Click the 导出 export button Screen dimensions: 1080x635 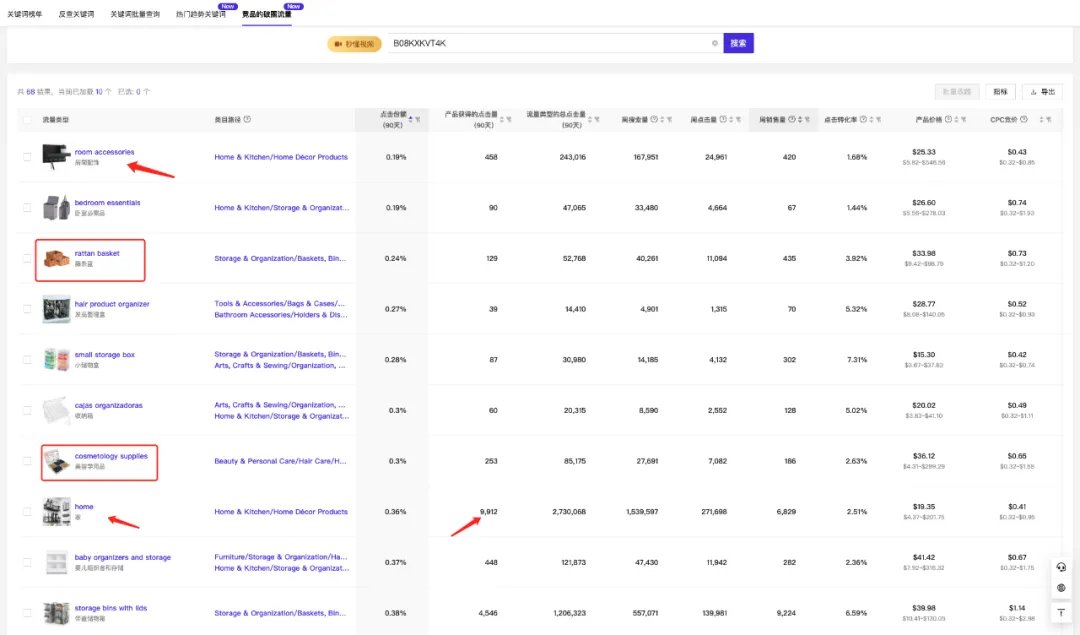(1043, 92)
